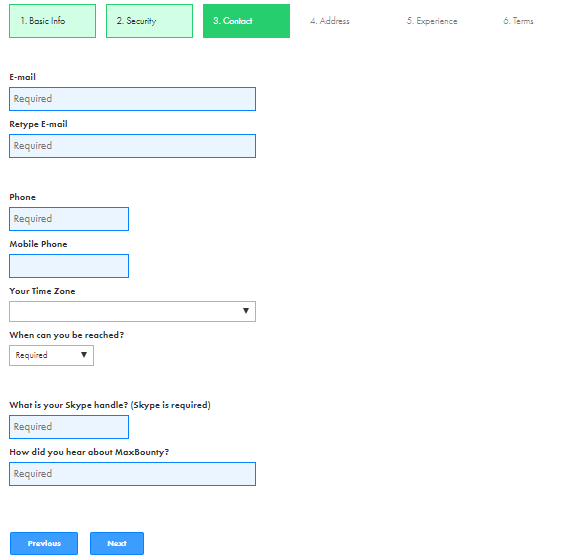This screenshot has width=564, height=560.
Task: Focus the Skype handle field
Action: pos(69,427)
